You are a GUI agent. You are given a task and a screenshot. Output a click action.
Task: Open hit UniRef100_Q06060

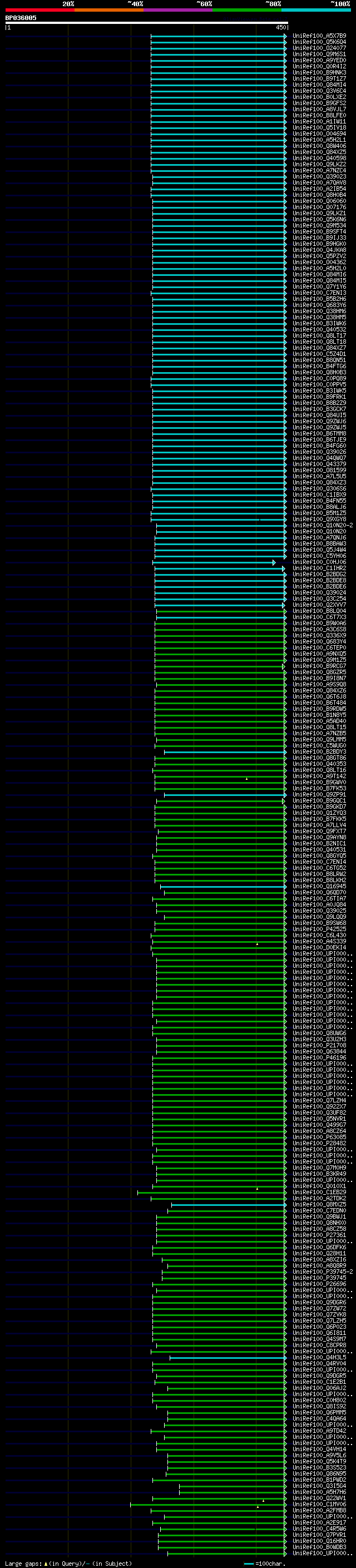319,201
